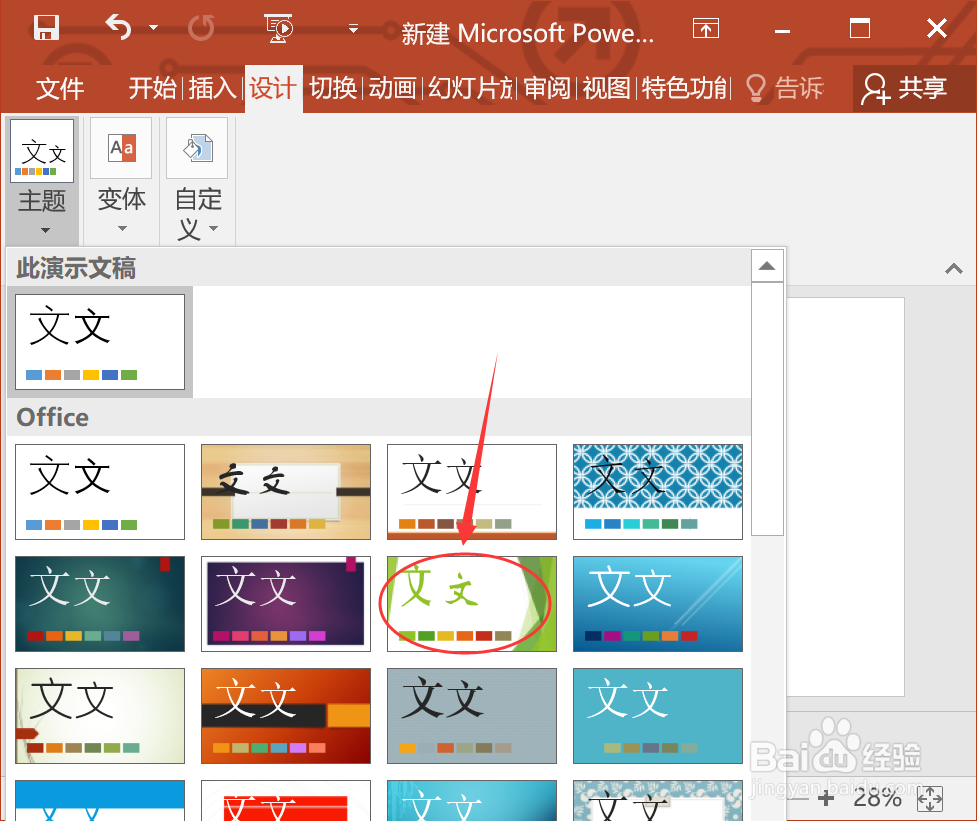This screenshot has height=821, width=977.
Task: Select the theme with red banner
Action: coord(286,800)
